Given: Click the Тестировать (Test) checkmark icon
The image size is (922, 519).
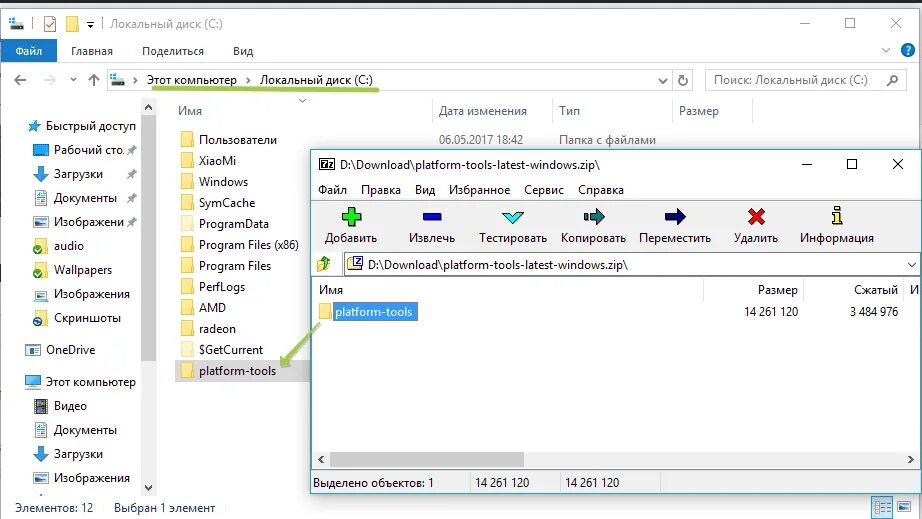Looking at the screenshot, I should tap(513, 217).
